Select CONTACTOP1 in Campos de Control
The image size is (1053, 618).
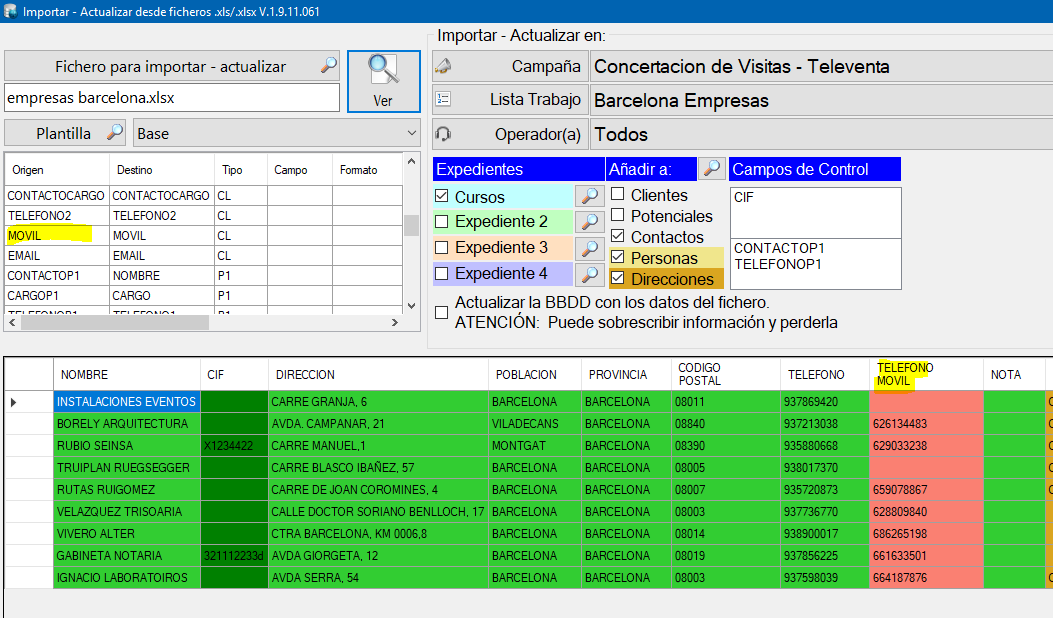point(779,248)
